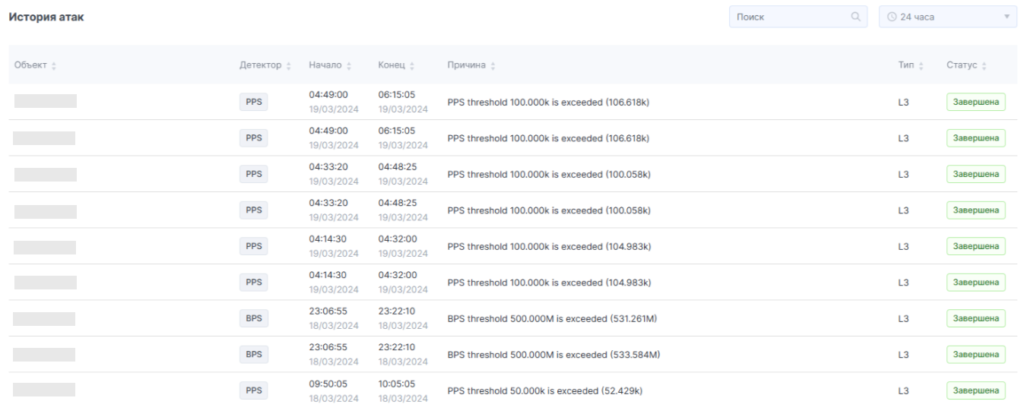Click reason 'BPS threshold 500.000M is exceeded (531.261M)'
The image size is (1024, 417).
click(552, 318)
